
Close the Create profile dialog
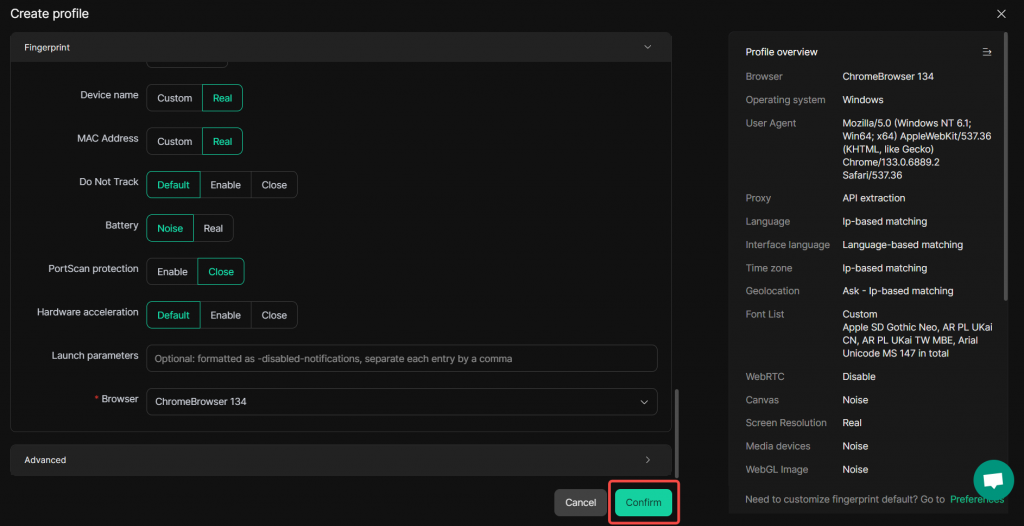1001,14
